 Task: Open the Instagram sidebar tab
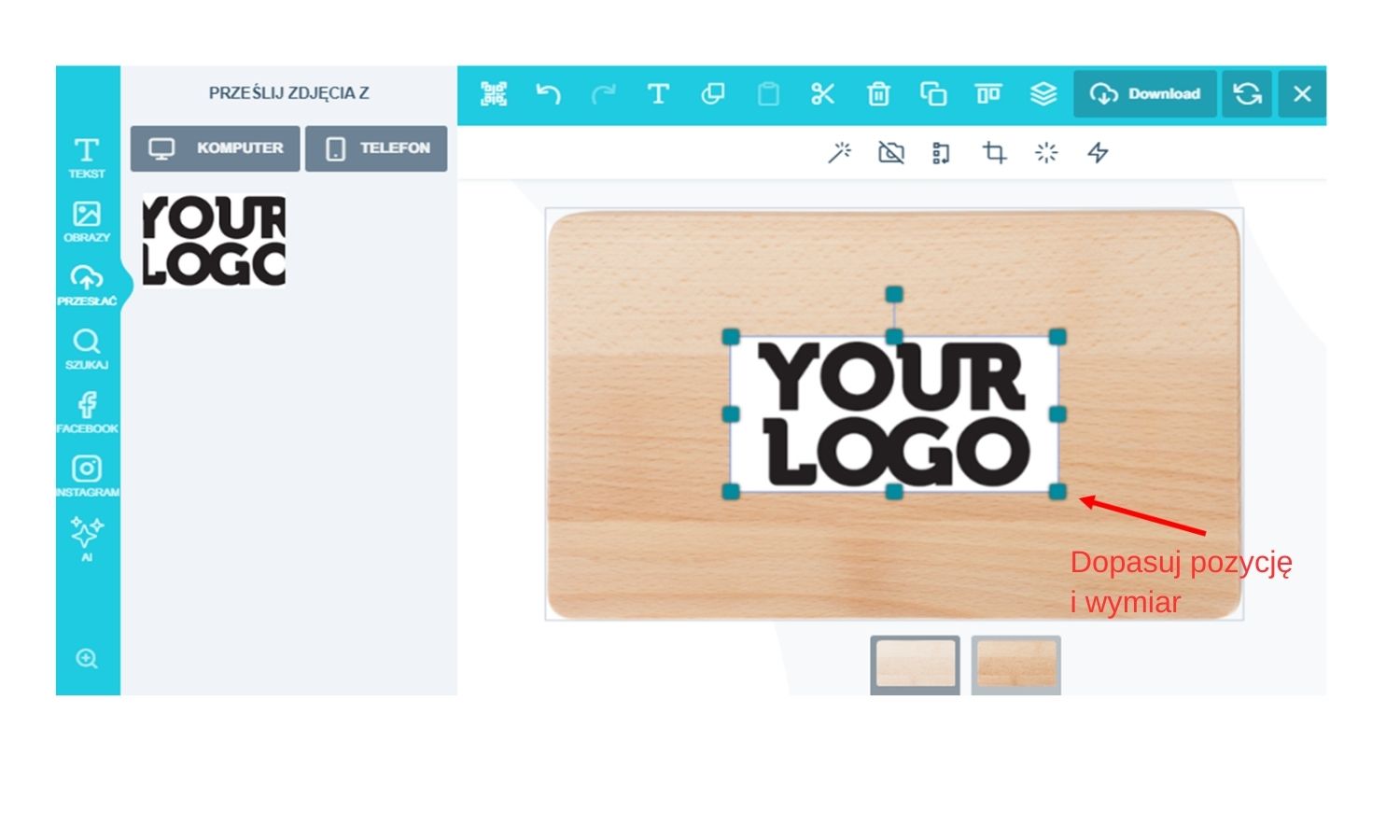coord(87,475)
